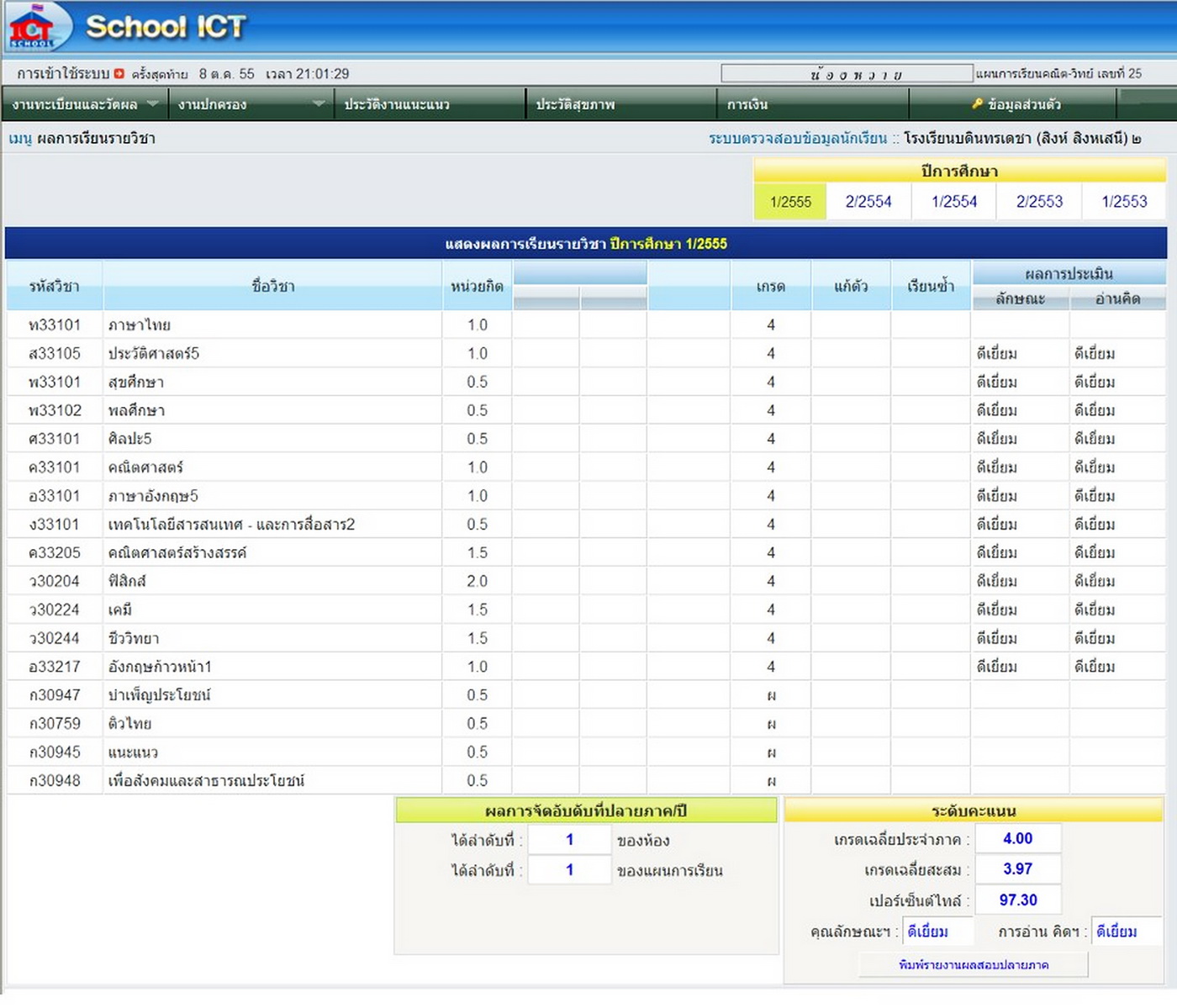This screenshot has height=1008, width=1177.
Task: Click the เมนู link
Action: pos(20,139)
